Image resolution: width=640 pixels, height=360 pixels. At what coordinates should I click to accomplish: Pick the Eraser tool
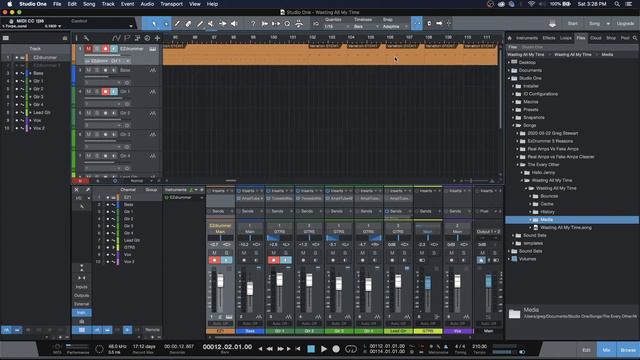(188, 24)
